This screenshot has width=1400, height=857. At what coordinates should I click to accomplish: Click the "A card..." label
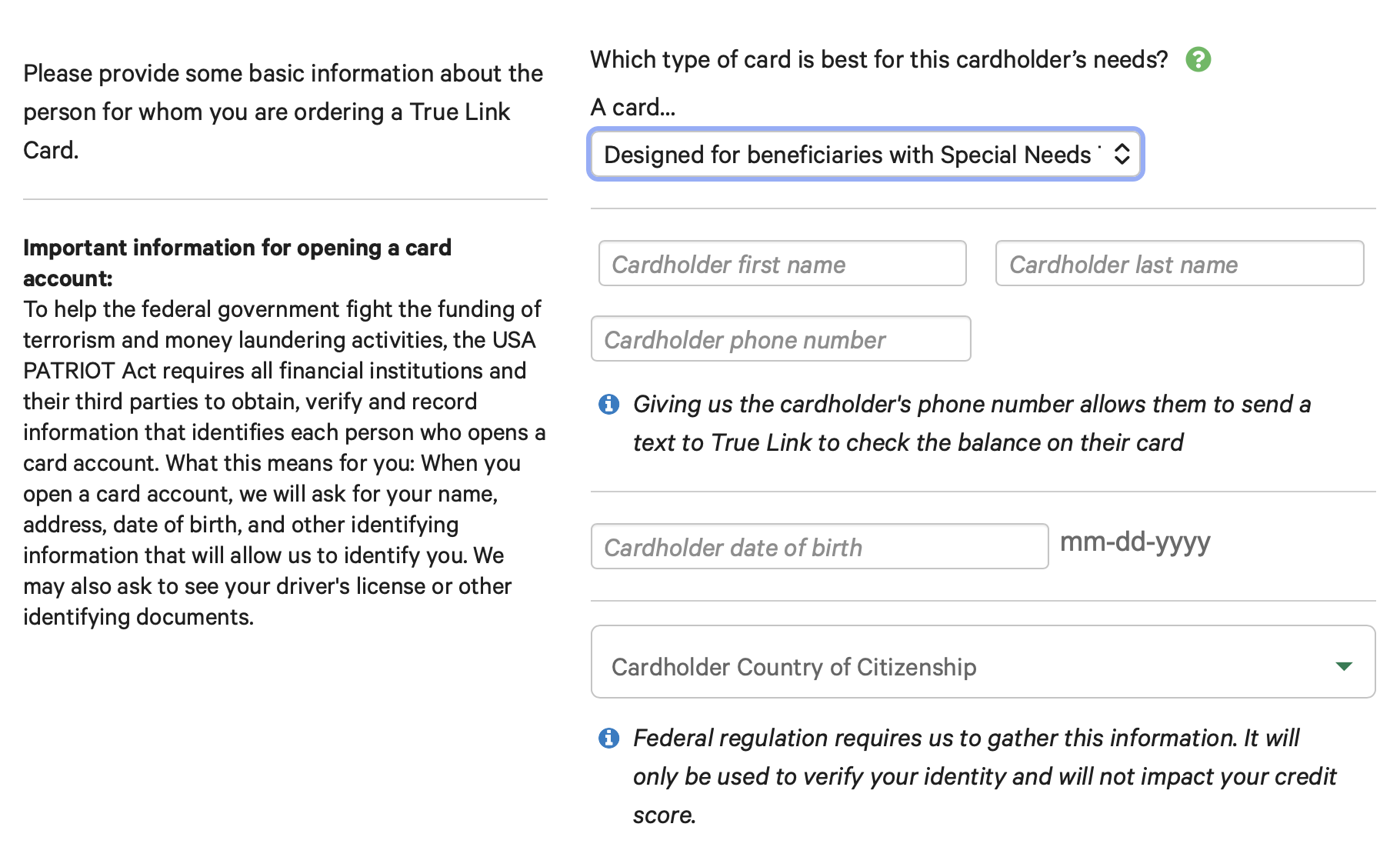click(x=632, y=107)
